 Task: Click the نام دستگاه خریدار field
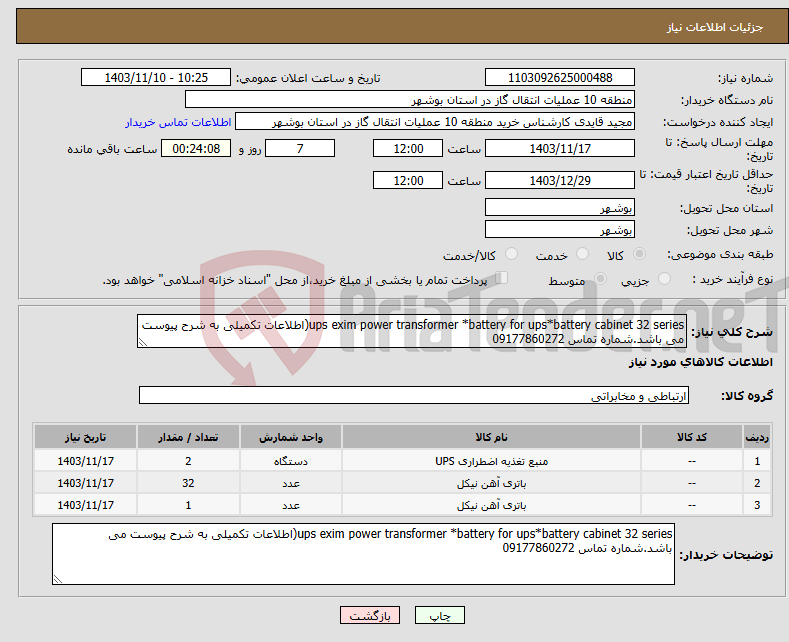(x=410, y=100)
